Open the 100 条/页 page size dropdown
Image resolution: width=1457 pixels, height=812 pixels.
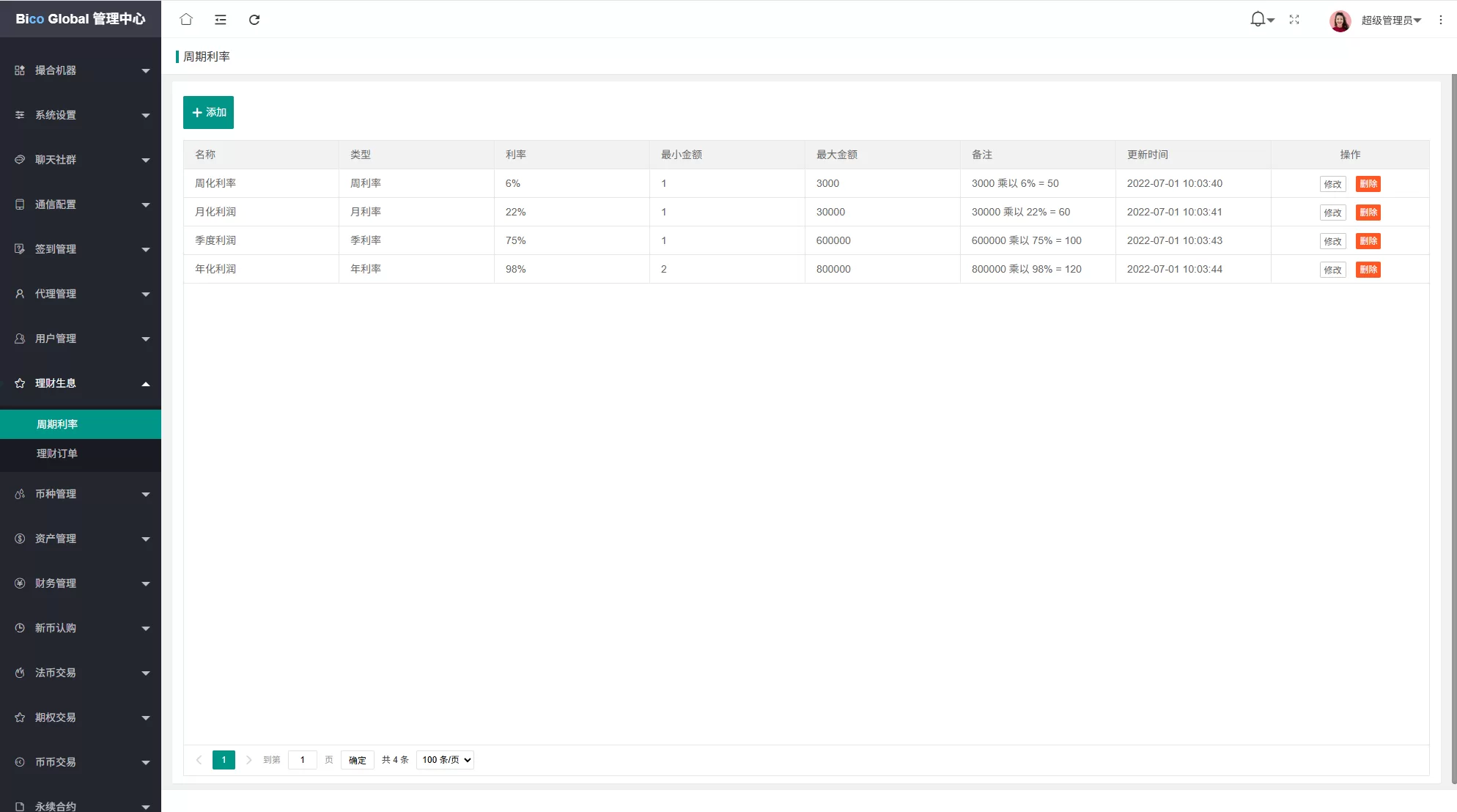pos(445,760)
